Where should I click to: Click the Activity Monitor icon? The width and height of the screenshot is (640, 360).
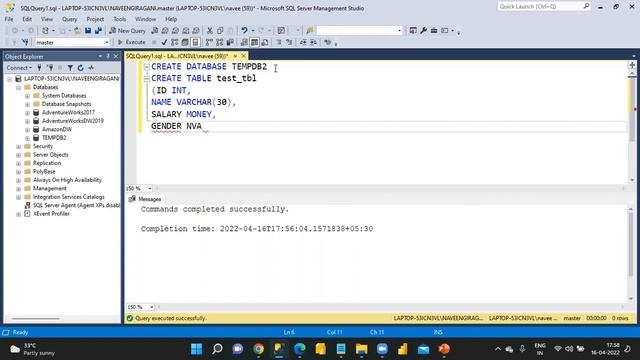pos(91,68)
